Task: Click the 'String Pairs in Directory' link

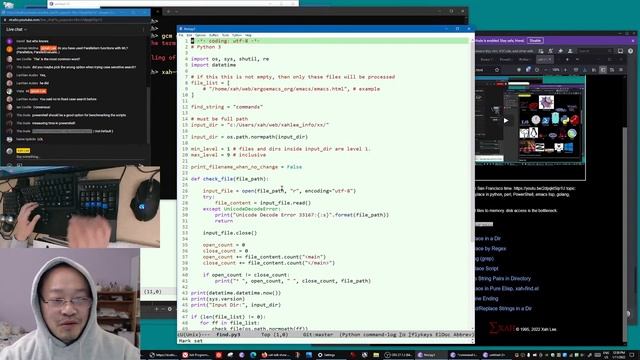Action: click(x=503, y=278)
